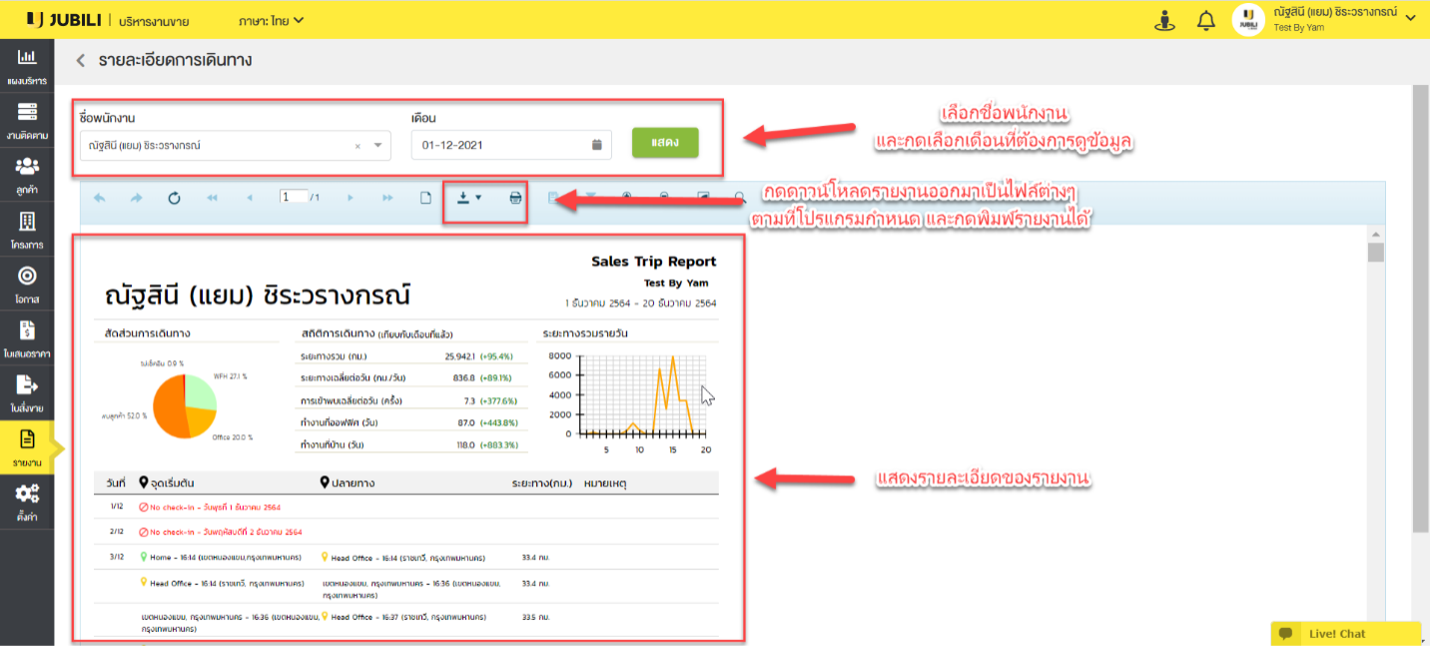Expand the employee name dropdown arrow
The height and width of the screenshot is (650, 1430).
(x=378, y=145)
